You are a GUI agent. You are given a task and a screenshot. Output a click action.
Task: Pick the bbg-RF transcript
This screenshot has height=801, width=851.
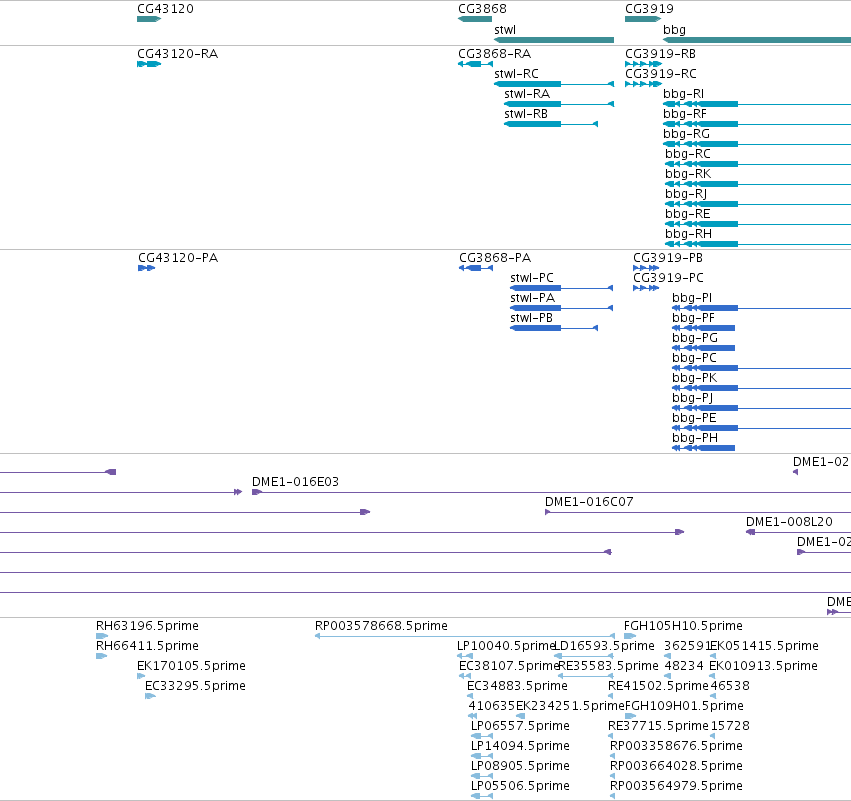(x=684, y=114)
